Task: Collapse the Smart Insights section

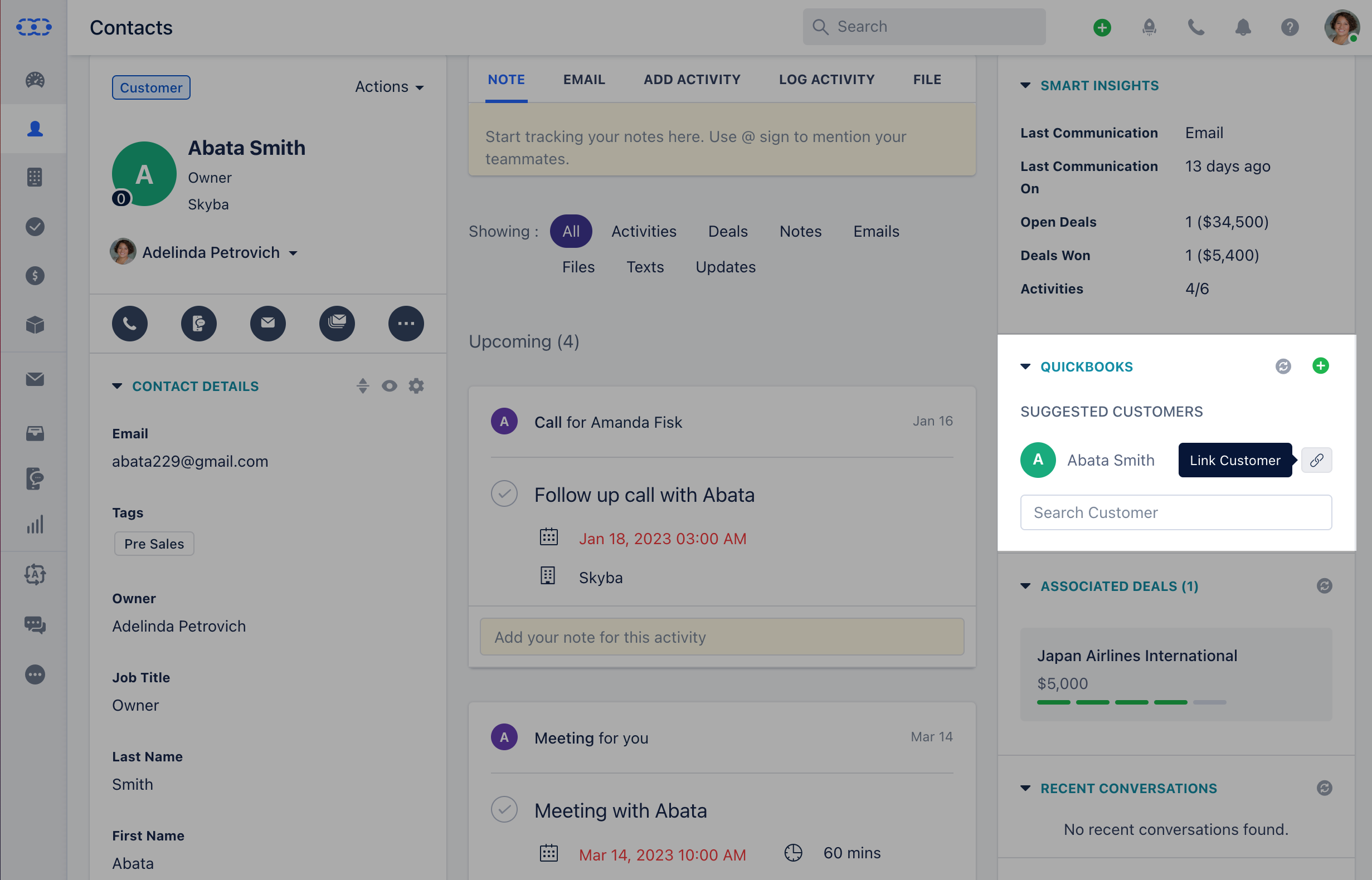Action: point(1025,85)
